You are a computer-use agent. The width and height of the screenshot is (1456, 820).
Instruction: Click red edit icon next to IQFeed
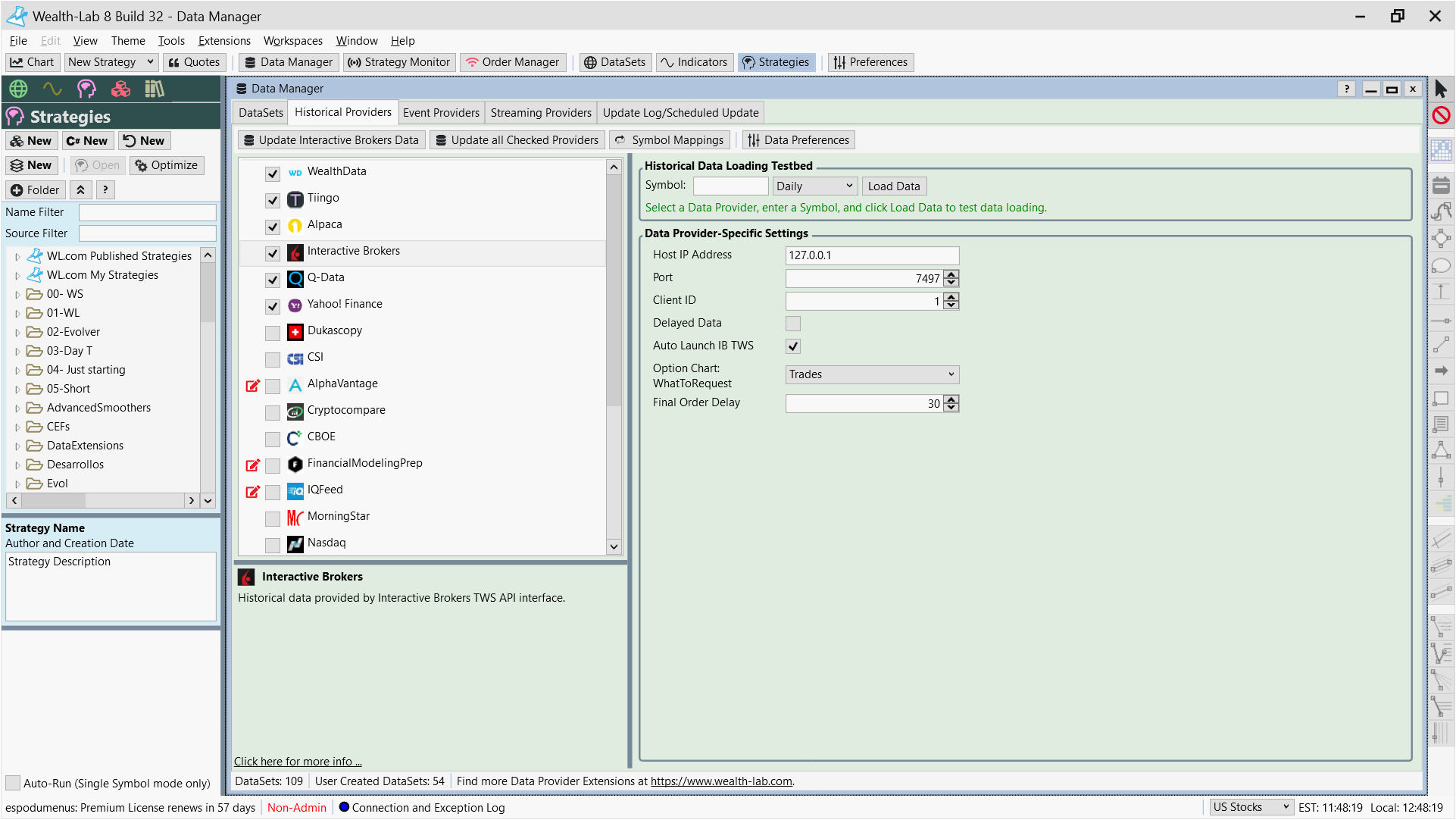coord(253,492)
